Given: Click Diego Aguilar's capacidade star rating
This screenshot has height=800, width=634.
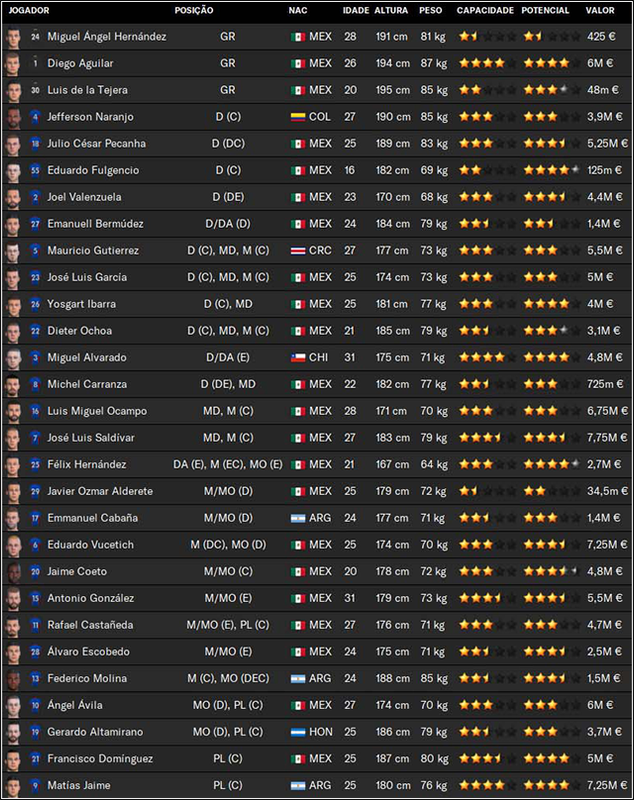Looking at the screenshot, I should point(487,63).
